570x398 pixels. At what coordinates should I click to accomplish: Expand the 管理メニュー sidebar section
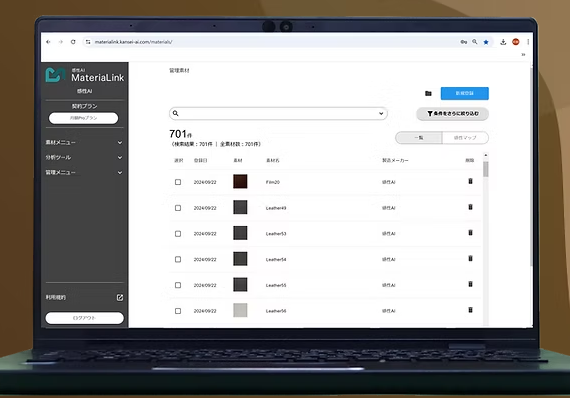pyautogui.click(x=84, y=172)
